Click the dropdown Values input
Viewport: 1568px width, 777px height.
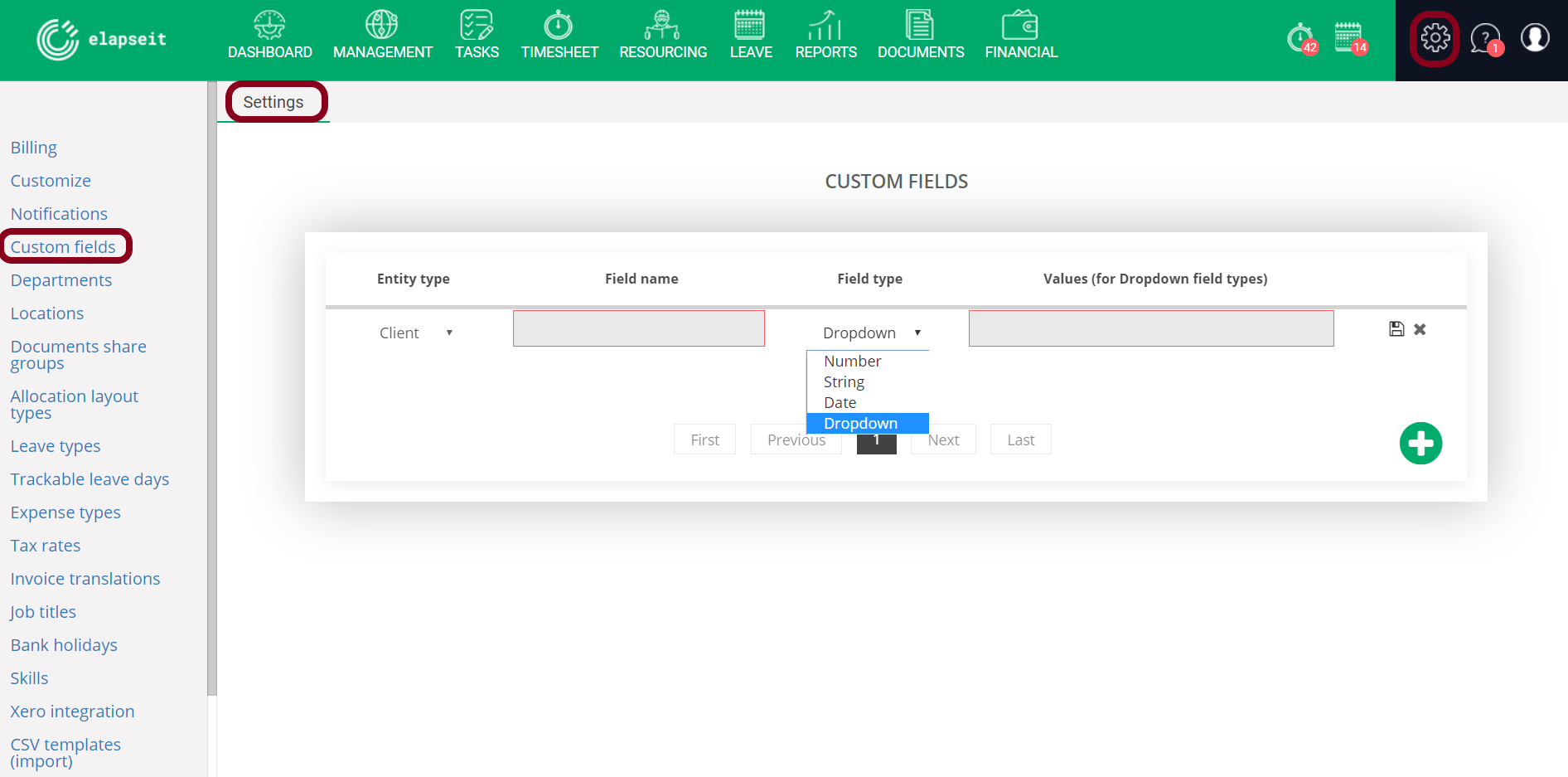click(1151, 328)
